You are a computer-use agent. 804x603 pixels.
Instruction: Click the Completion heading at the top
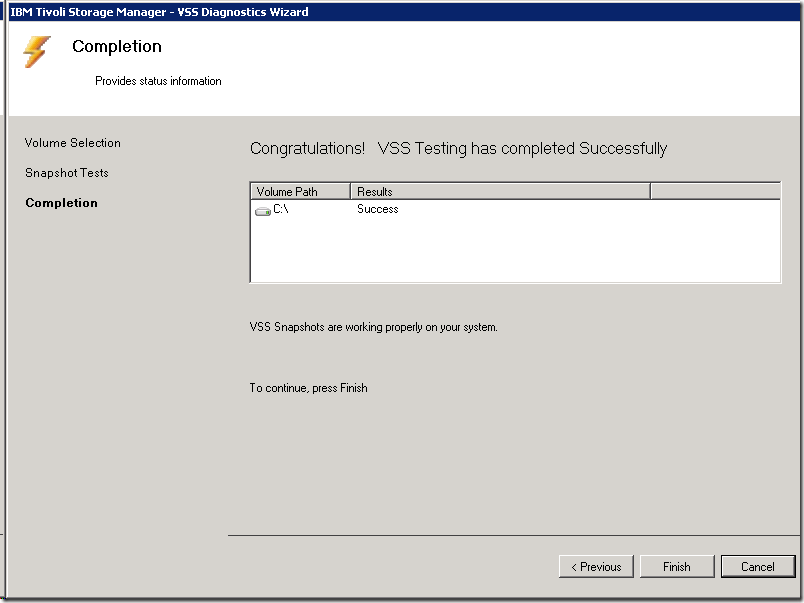117,47
